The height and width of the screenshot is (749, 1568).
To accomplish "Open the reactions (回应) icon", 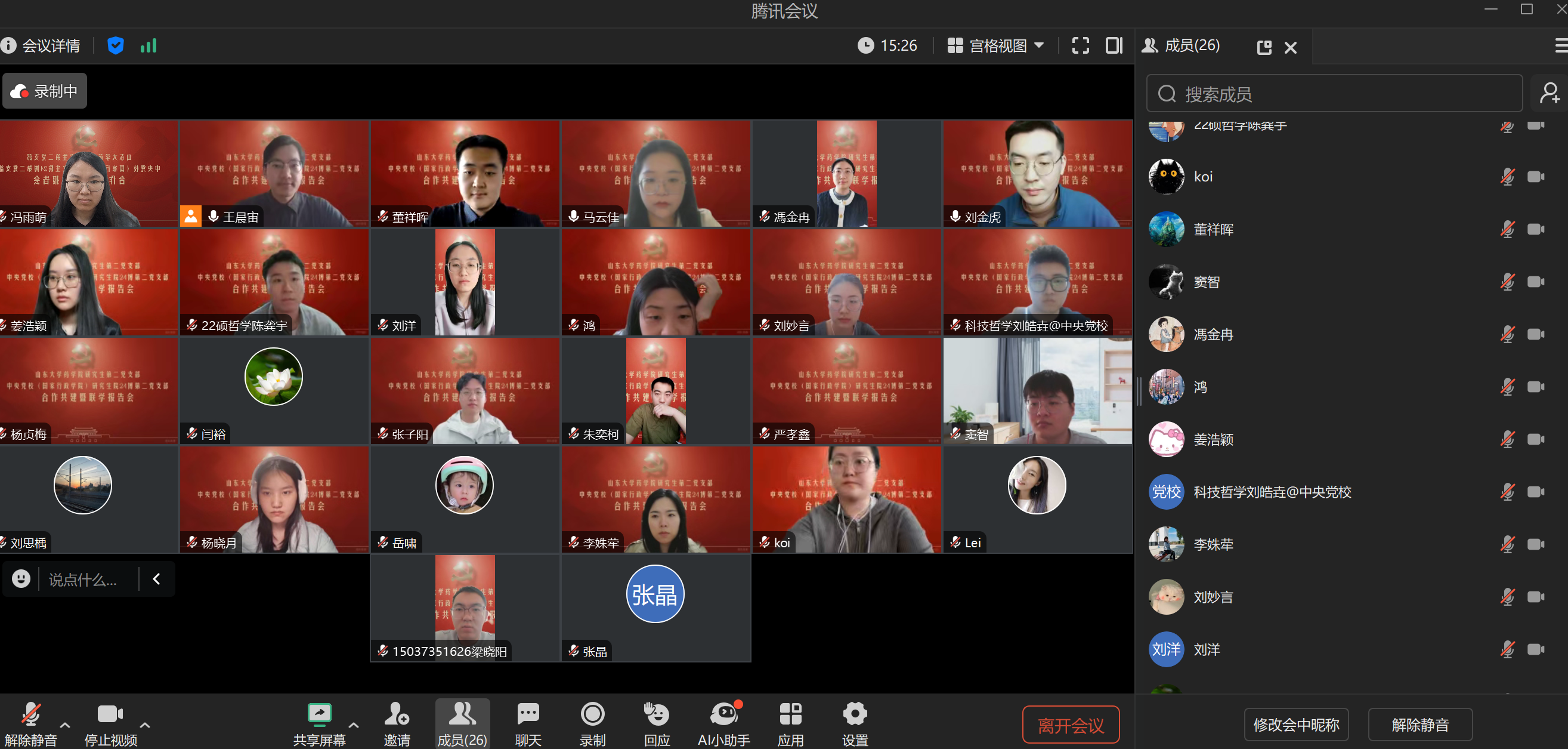I will (x=657, y=714).
